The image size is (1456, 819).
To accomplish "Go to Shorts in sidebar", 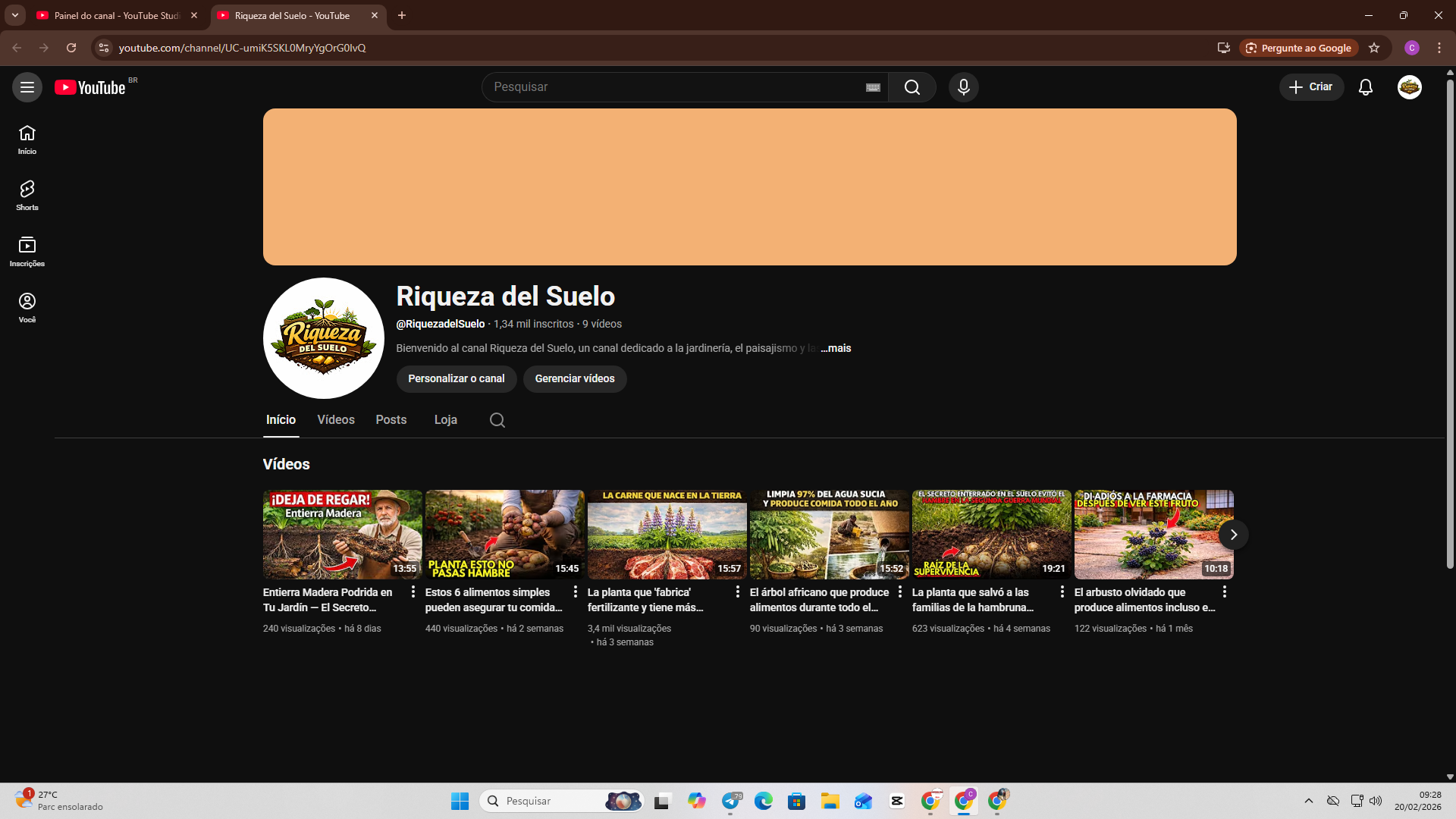I will (27, 195).
